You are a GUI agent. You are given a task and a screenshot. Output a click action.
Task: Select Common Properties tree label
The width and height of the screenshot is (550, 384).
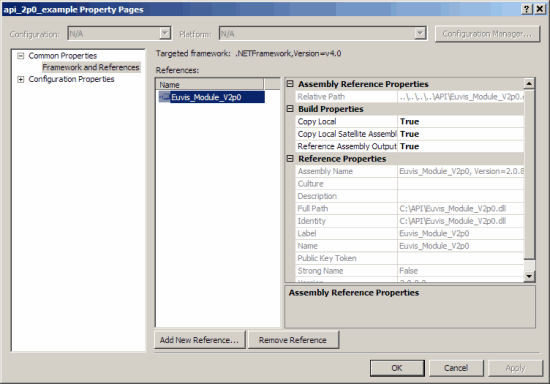coord(62,56)
